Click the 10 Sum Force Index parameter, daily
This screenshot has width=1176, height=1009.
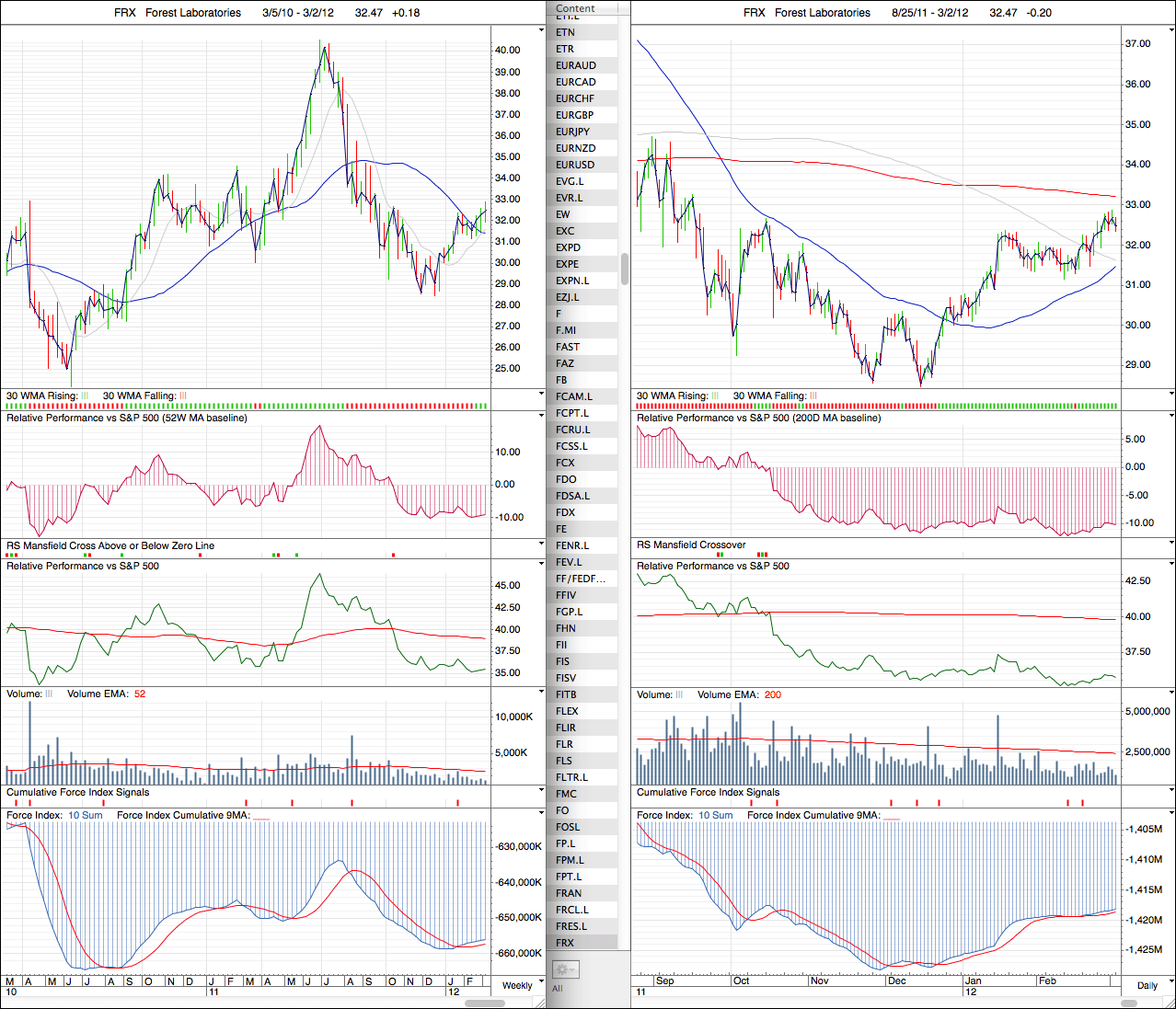pos(715,815)
